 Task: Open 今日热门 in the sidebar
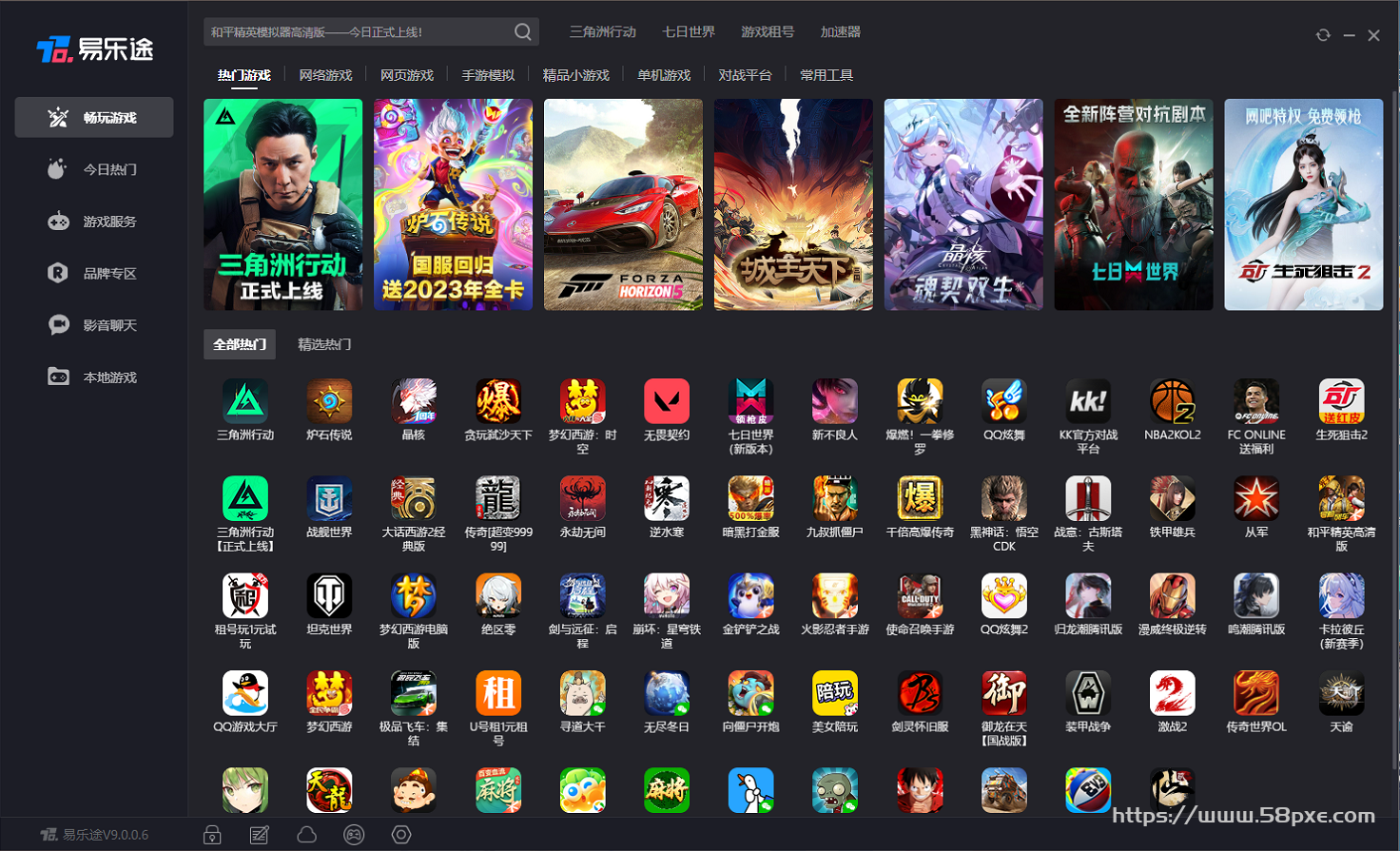pos(94,169)
